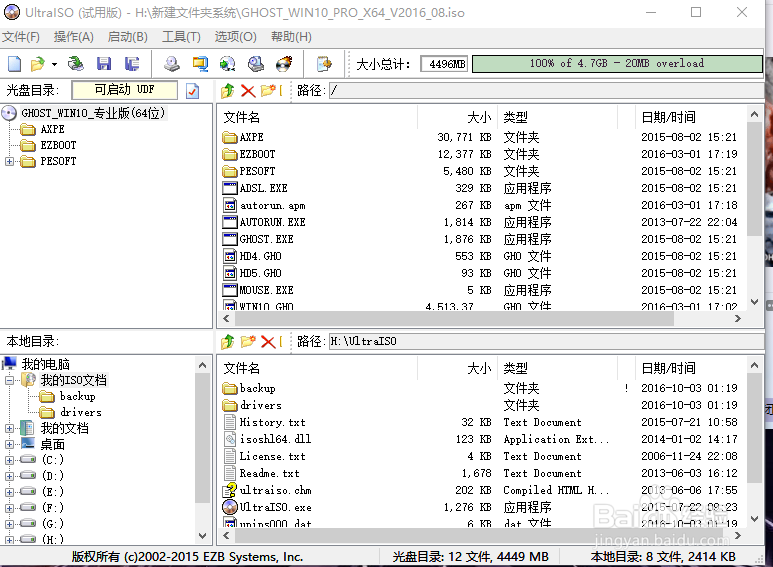Click the Burn CD/DVD image icon

coord(284,64)
